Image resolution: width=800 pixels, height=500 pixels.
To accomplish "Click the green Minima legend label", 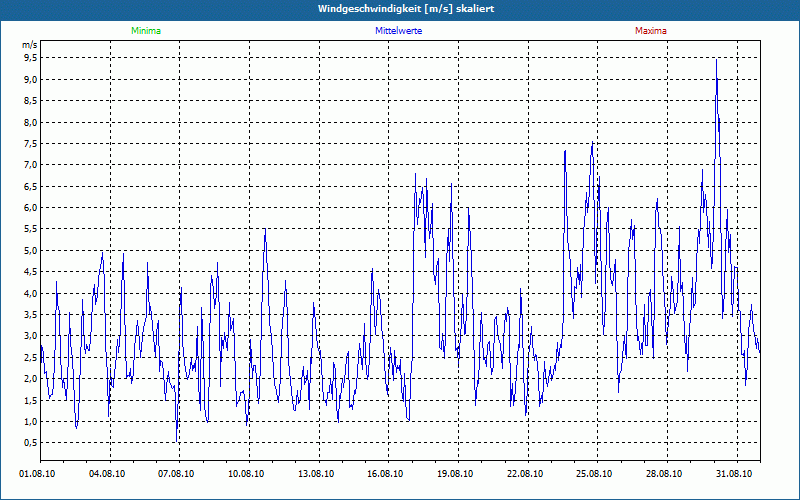I will 146,31.
